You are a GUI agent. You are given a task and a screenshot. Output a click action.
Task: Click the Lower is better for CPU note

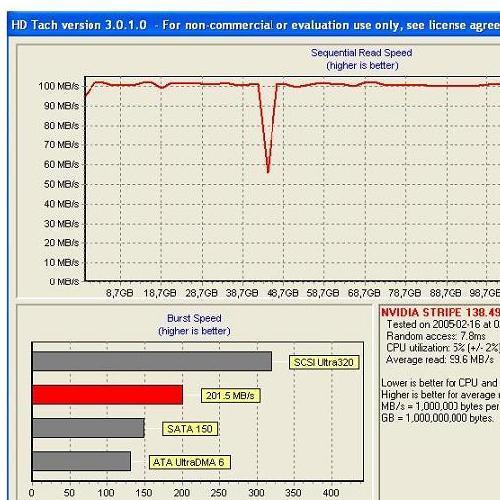440,383
